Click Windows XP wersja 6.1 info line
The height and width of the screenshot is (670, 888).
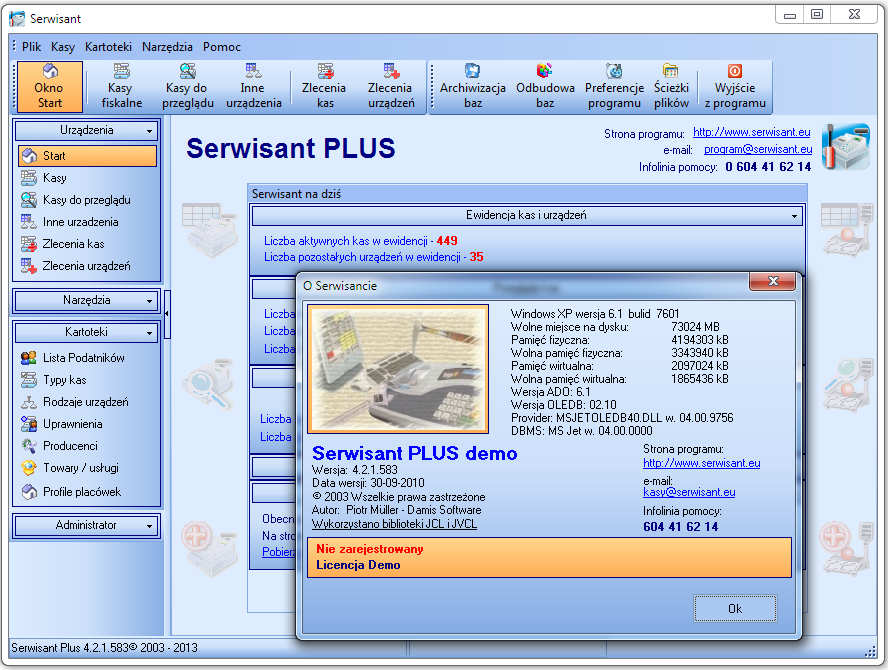pos(595,314)
